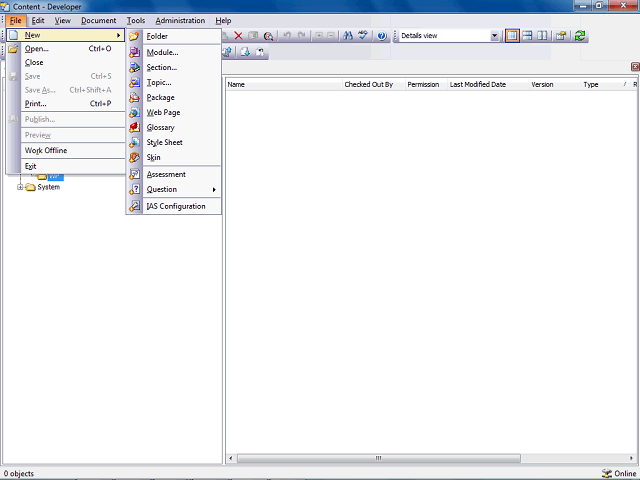Open the Details view dropdown
Viewport: 640px width, 480px height.
(x=494, y=36)
